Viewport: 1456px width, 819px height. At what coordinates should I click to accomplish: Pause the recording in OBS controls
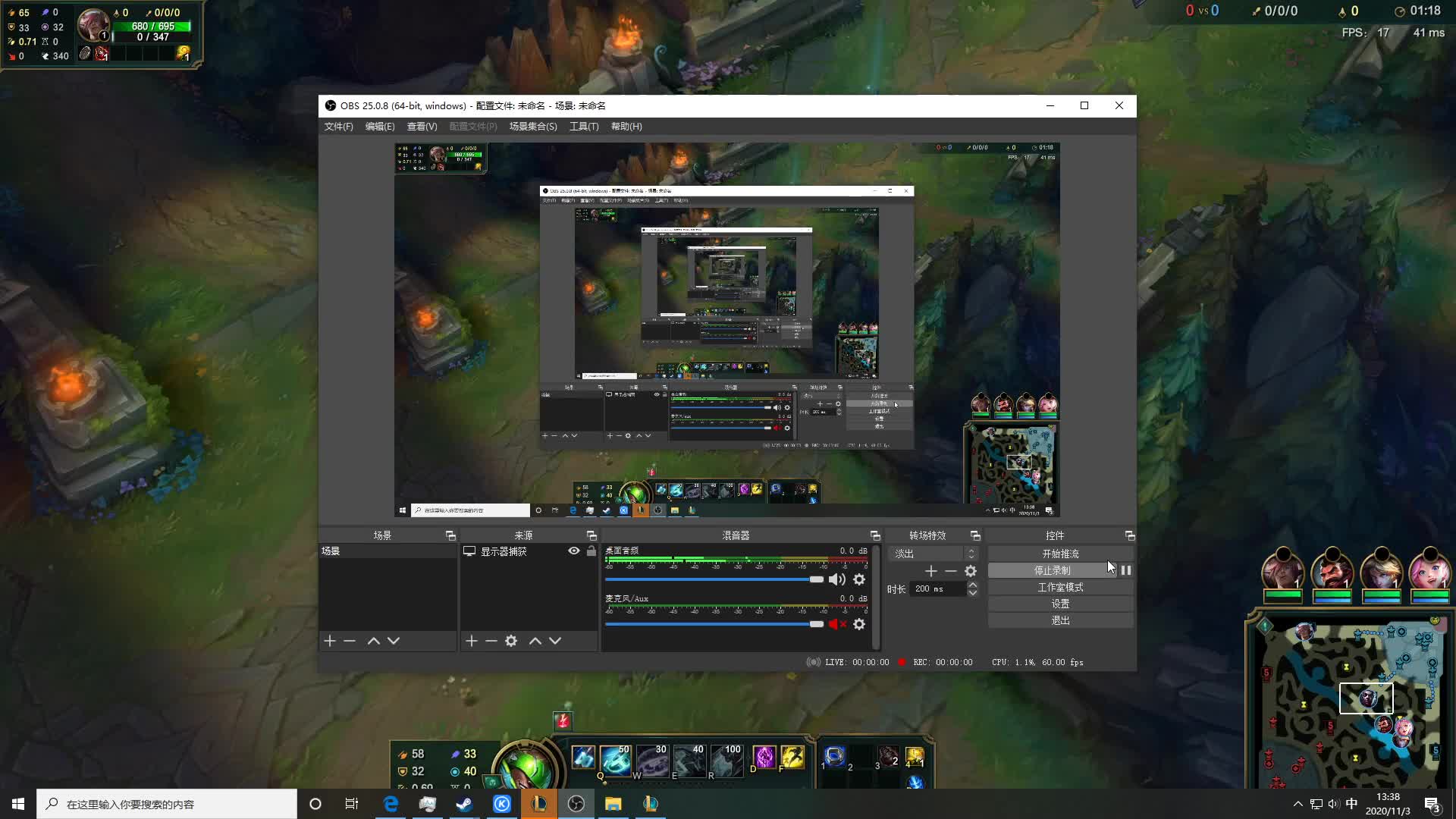tap(1126, 570)
